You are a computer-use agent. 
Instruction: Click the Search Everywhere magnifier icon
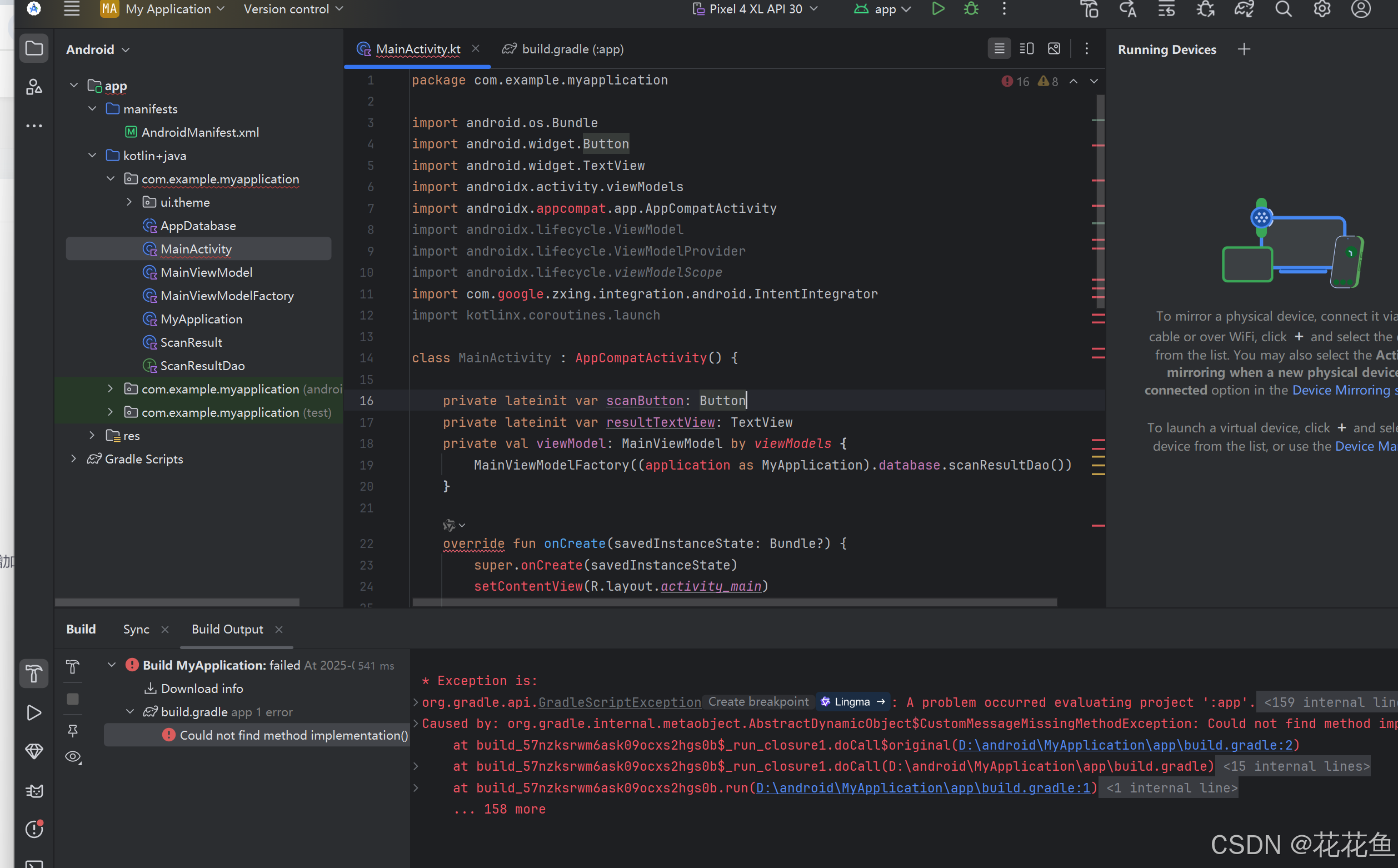click(x=1283, y=8)
